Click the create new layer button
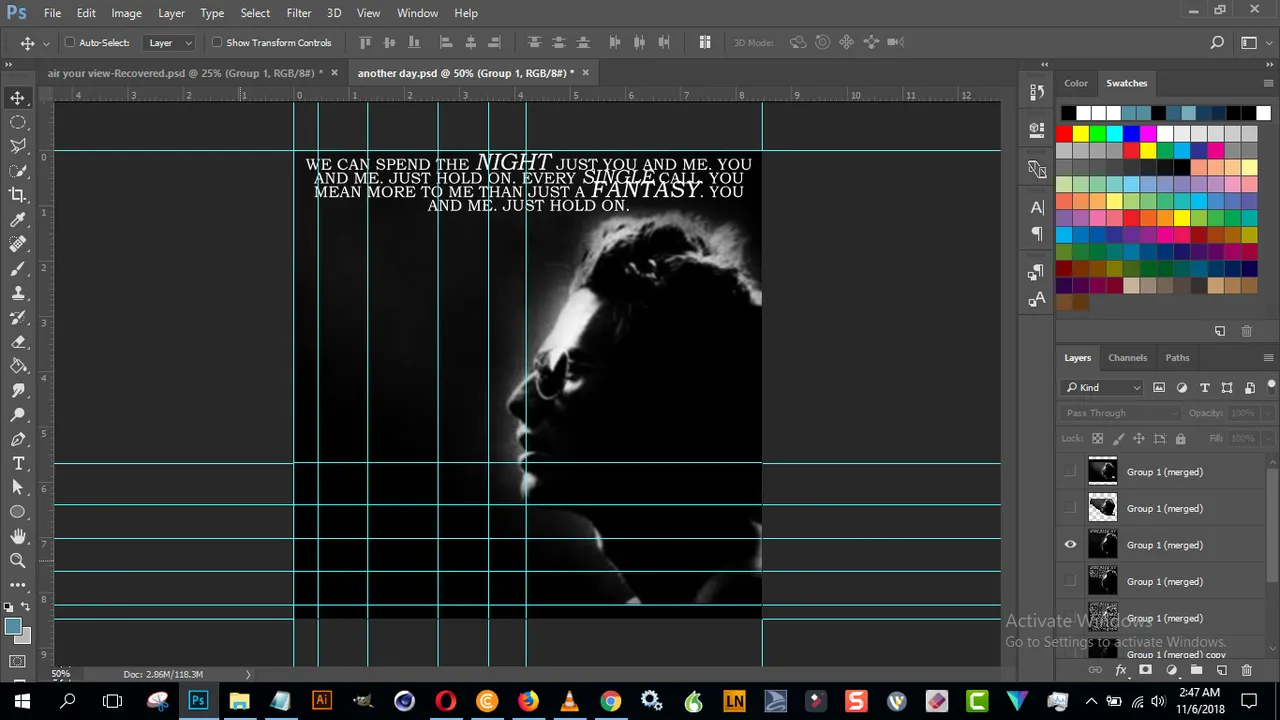Viewport: 1280px width, 720px height. [1222, 670]
